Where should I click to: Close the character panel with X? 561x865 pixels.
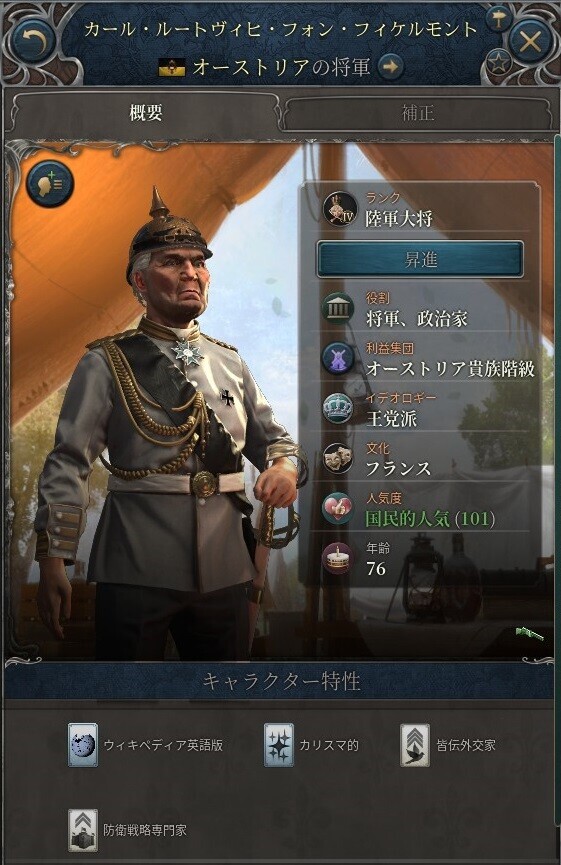[x=530, y=41]
